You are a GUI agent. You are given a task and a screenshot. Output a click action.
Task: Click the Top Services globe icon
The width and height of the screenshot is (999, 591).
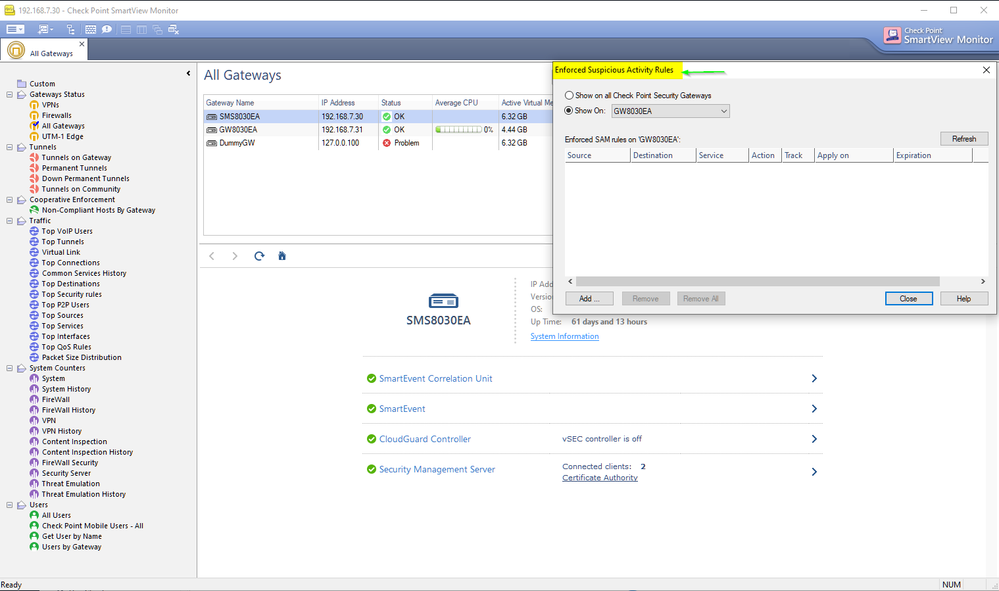34,325
